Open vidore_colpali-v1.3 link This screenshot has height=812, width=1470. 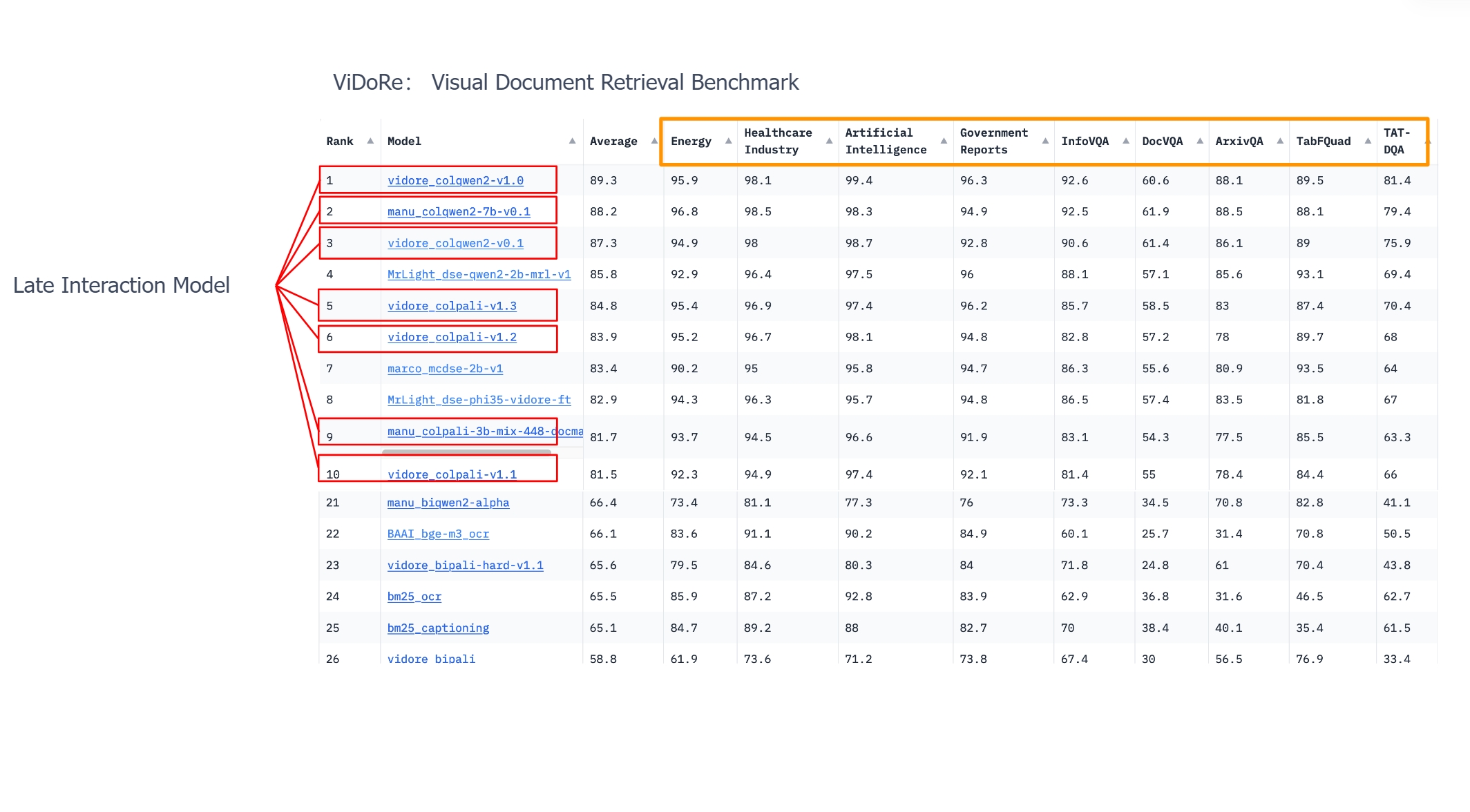point(452,306)
